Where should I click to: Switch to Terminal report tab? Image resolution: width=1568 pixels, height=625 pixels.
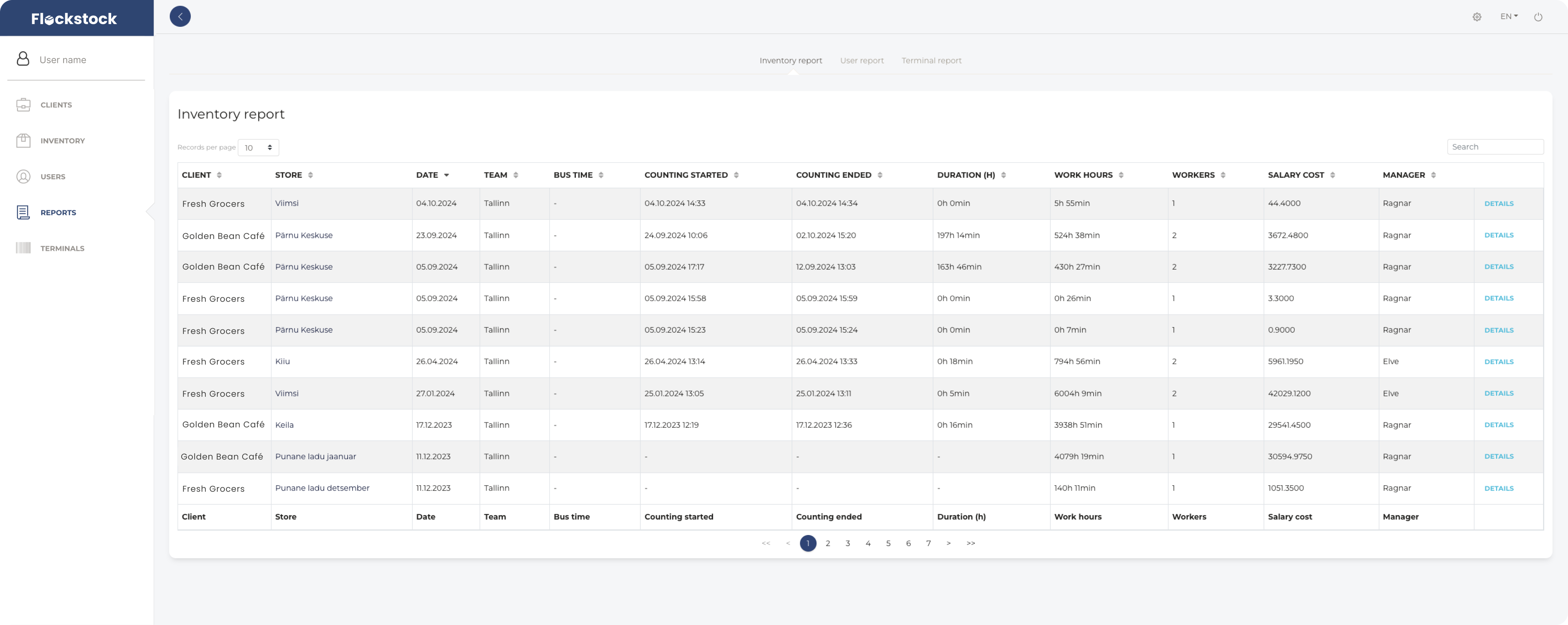(931, 61)
